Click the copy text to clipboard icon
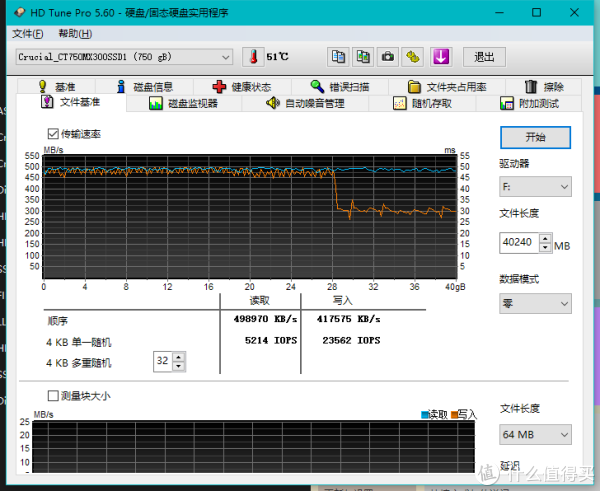Image resolution: width=600 pixels, height=491 pixels. pyautogui.click(x=338, y=57)
